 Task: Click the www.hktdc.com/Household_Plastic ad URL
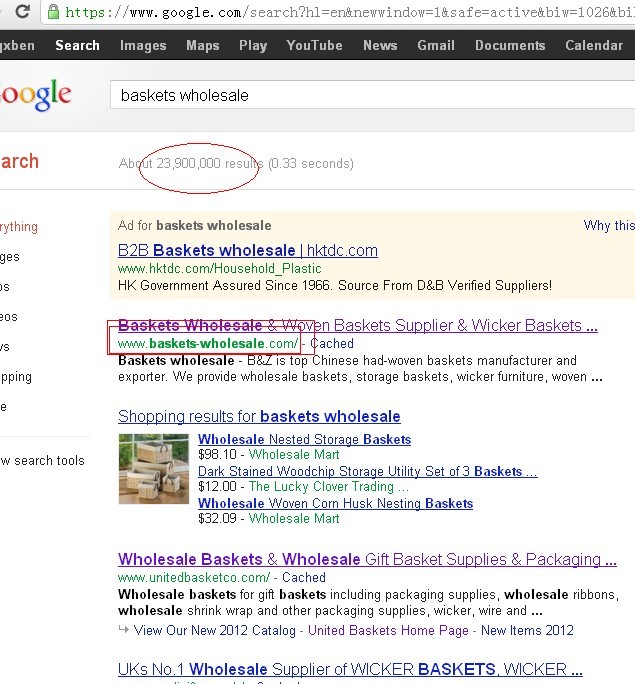pos(219,268)
